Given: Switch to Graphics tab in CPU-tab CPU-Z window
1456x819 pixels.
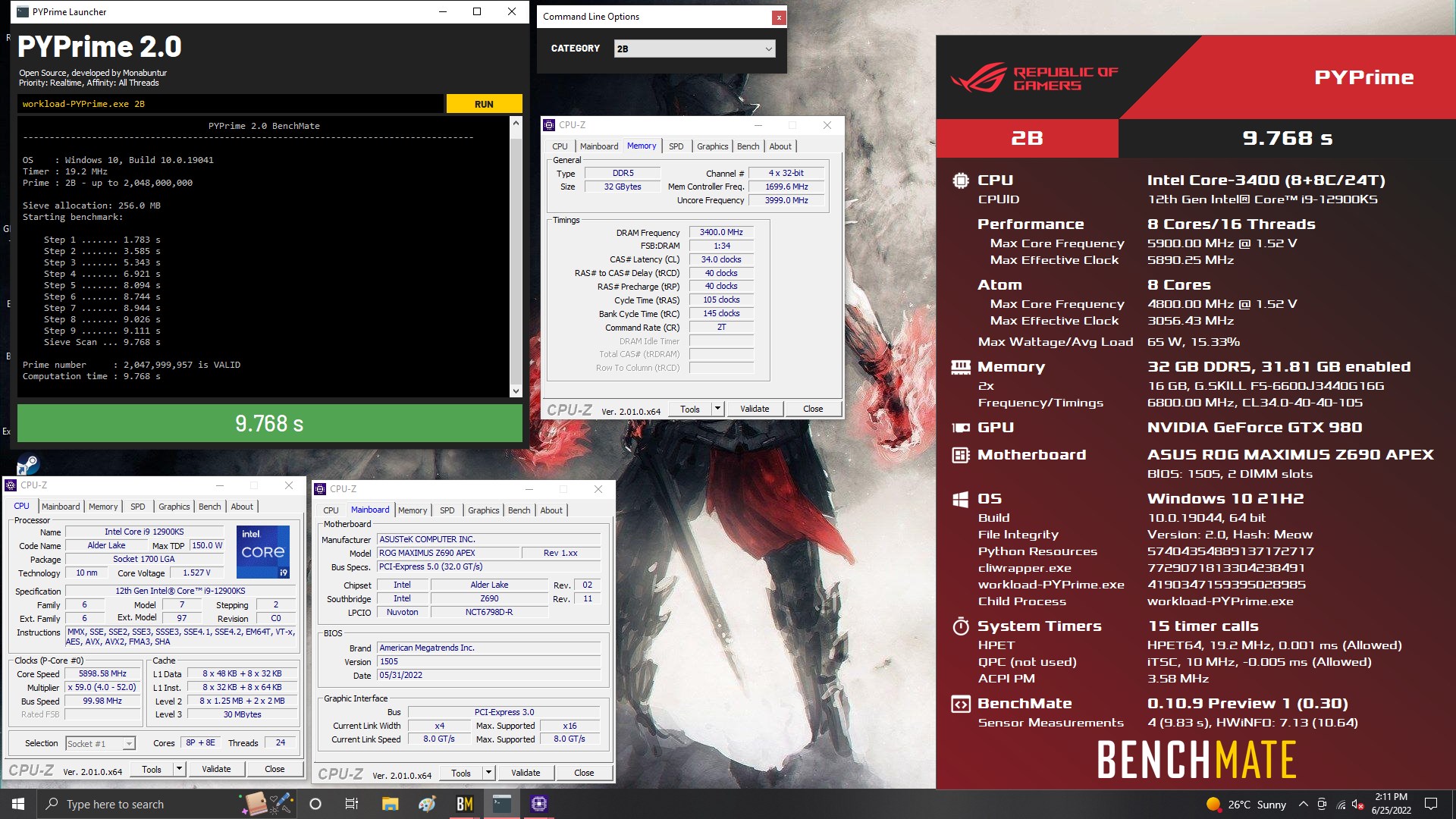Looking at the screenshot, I should pyautogui.click(x=174, y=507).
